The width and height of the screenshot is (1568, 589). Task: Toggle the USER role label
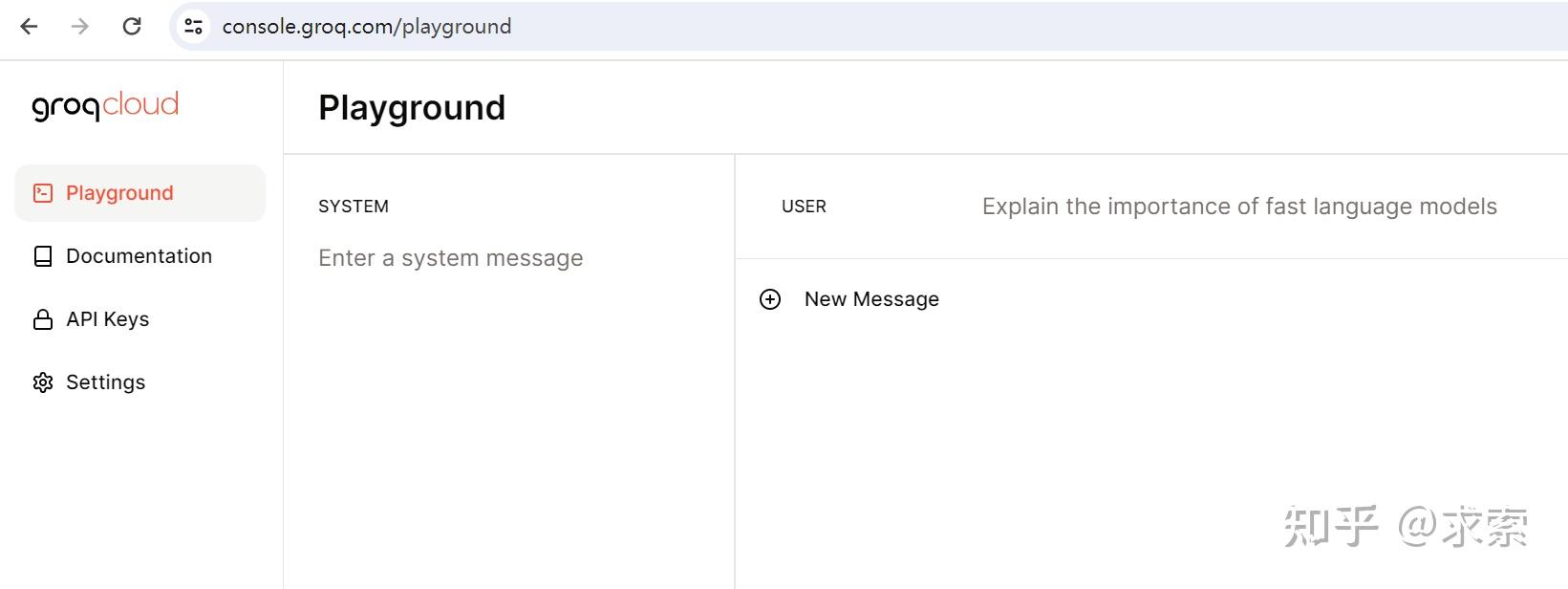tap(804, 207)
